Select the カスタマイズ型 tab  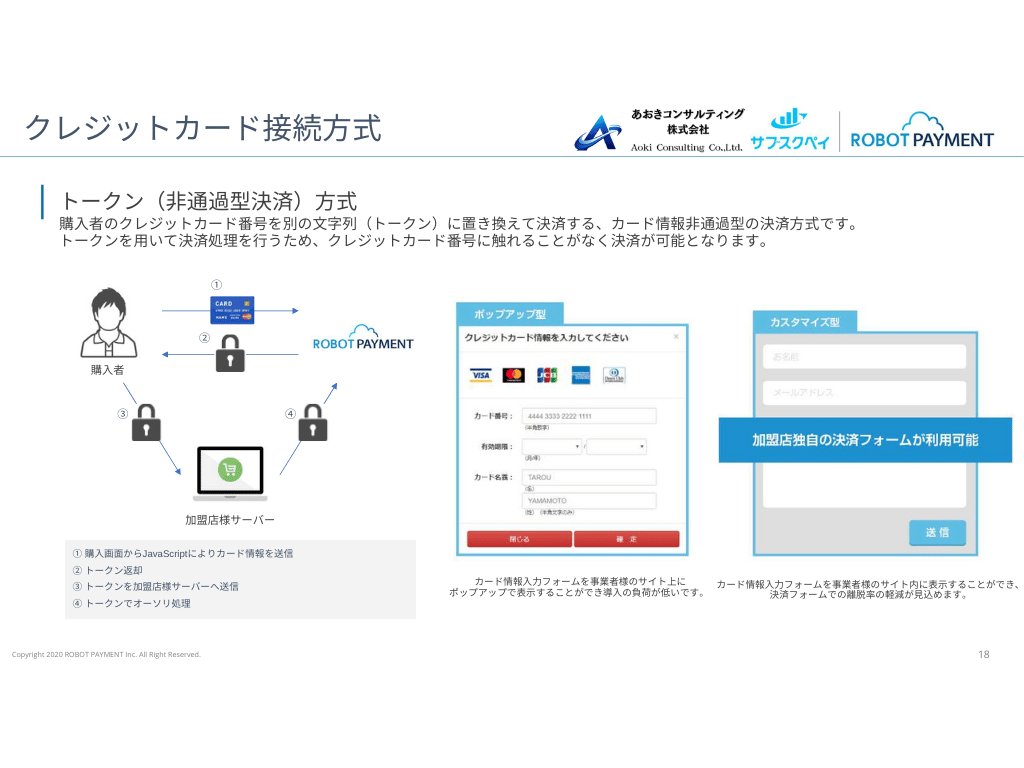tap(805, 322)
